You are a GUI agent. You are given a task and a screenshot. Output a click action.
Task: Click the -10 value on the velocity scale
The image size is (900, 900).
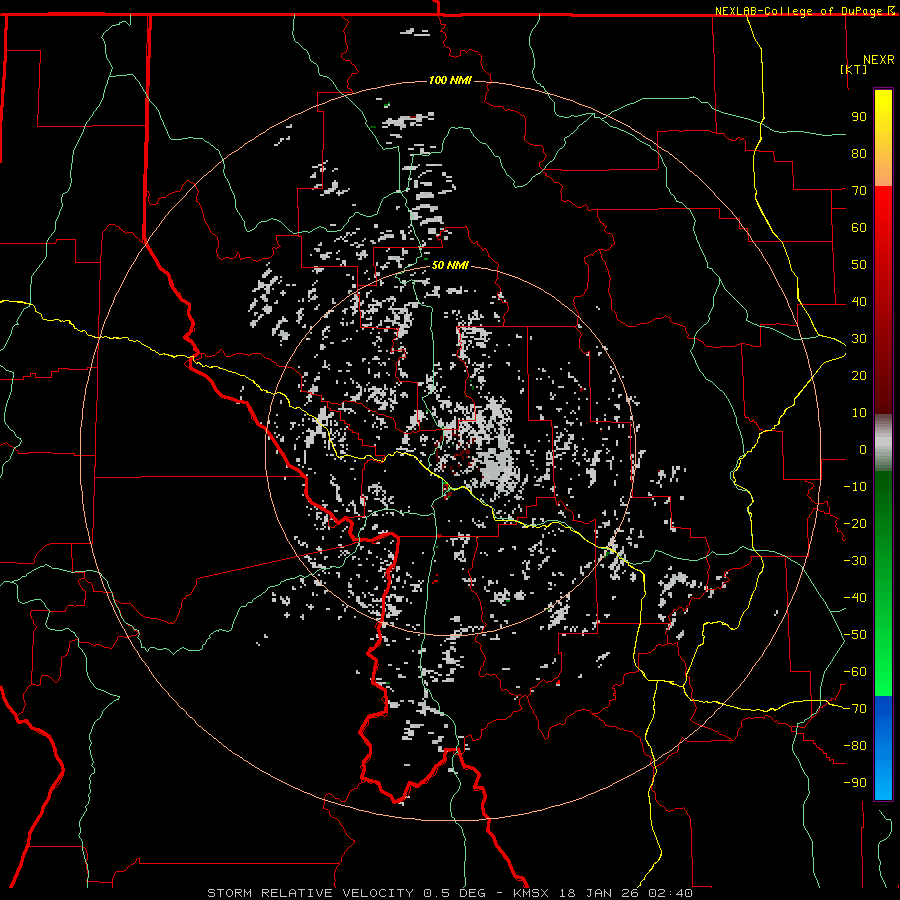pyautogui.click(x=855, y=487)
